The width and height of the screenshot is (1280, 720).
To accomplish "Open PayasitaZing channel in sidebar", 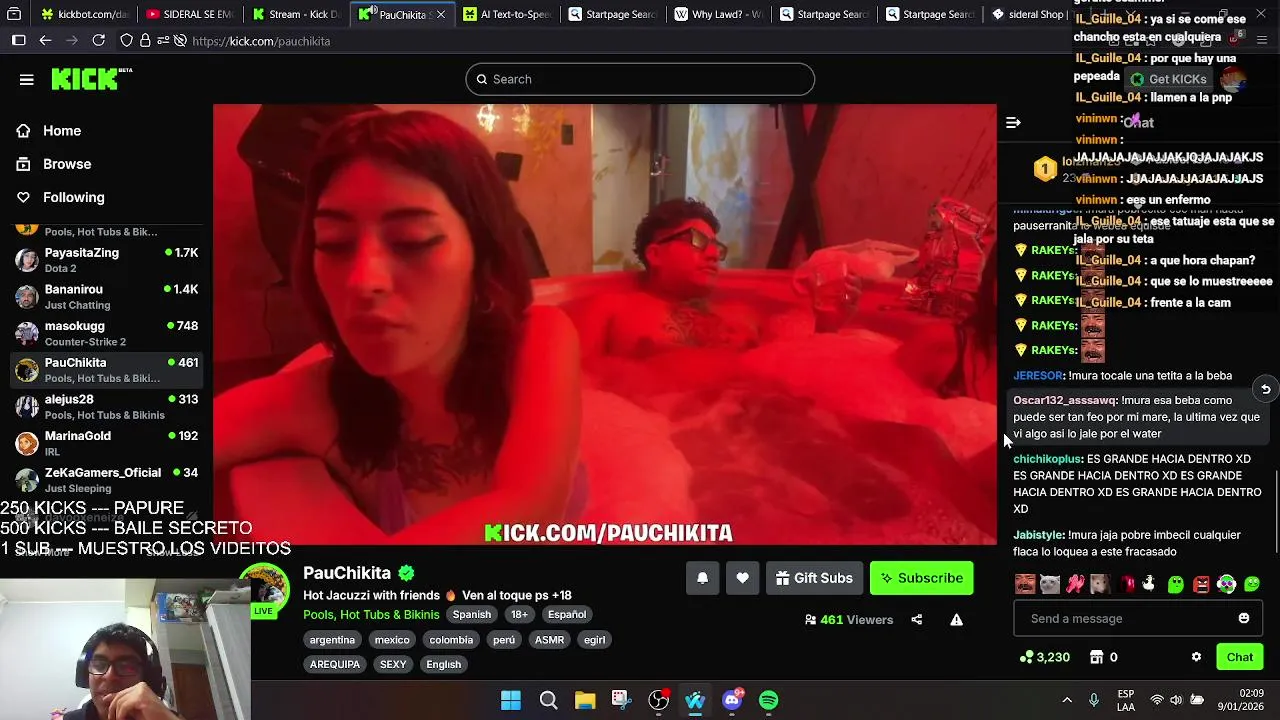I will point(107,260).
